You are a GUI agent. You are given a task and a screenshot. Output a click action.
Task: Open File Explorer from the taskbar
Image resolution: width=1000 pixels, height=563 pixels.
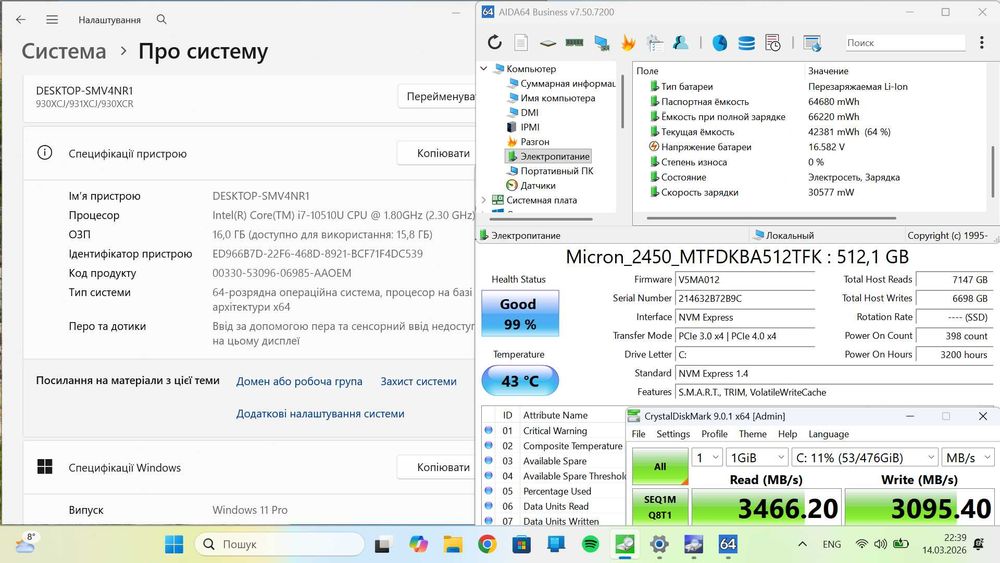click(453, 544)
